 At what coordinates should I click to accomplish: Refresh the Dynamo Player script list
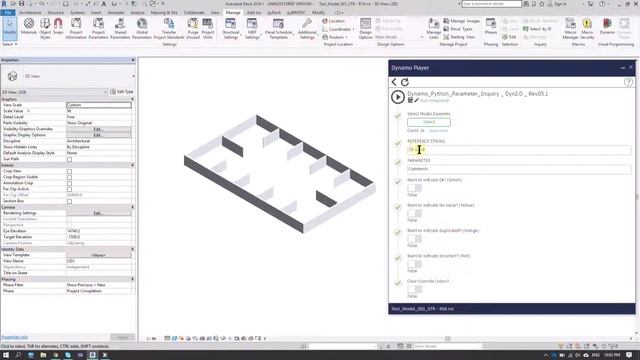[x=405, y=82]
